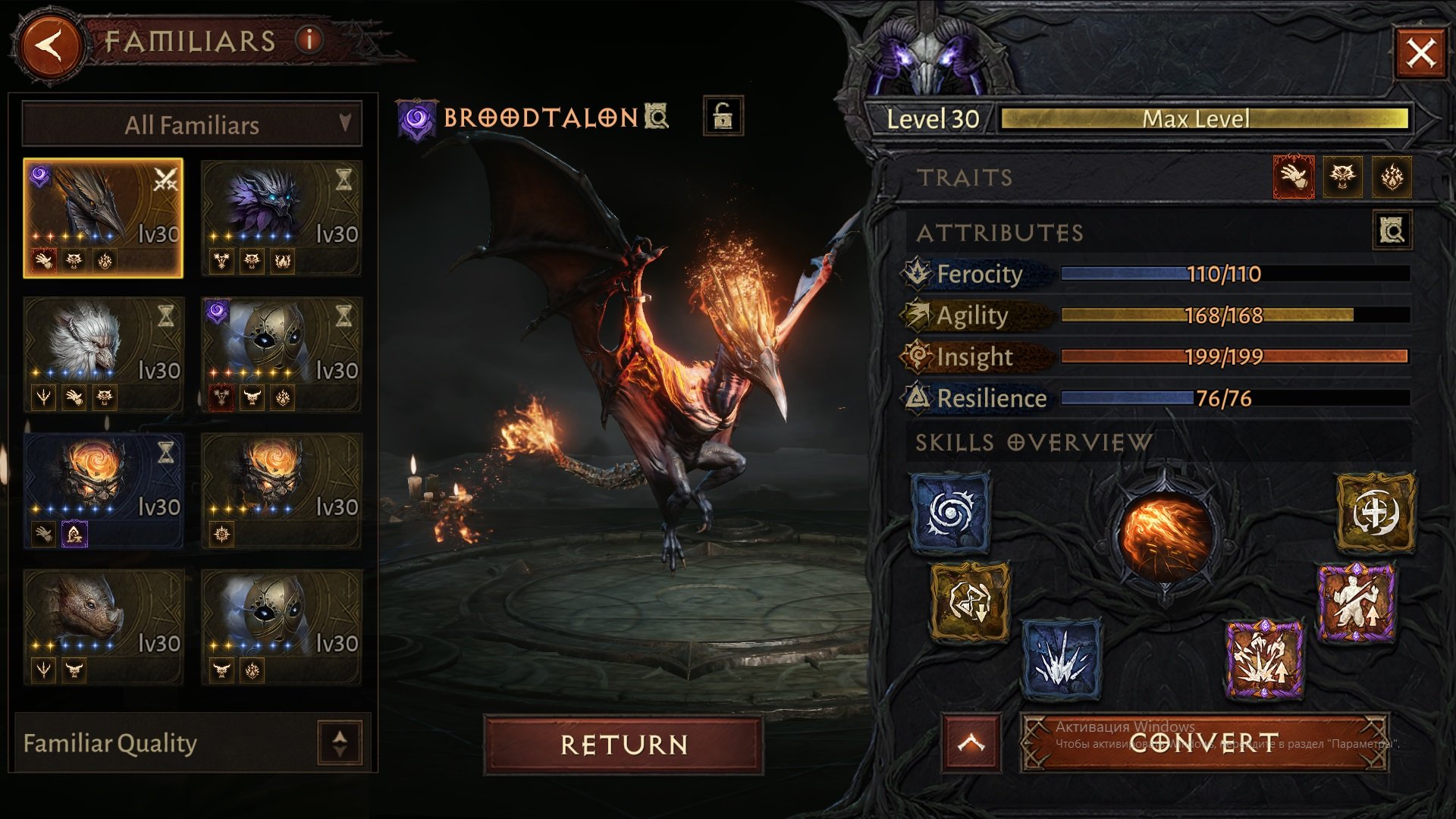
Task: Open the Familiars info icon
Action: pyautogui.click(x=309, y=39)
